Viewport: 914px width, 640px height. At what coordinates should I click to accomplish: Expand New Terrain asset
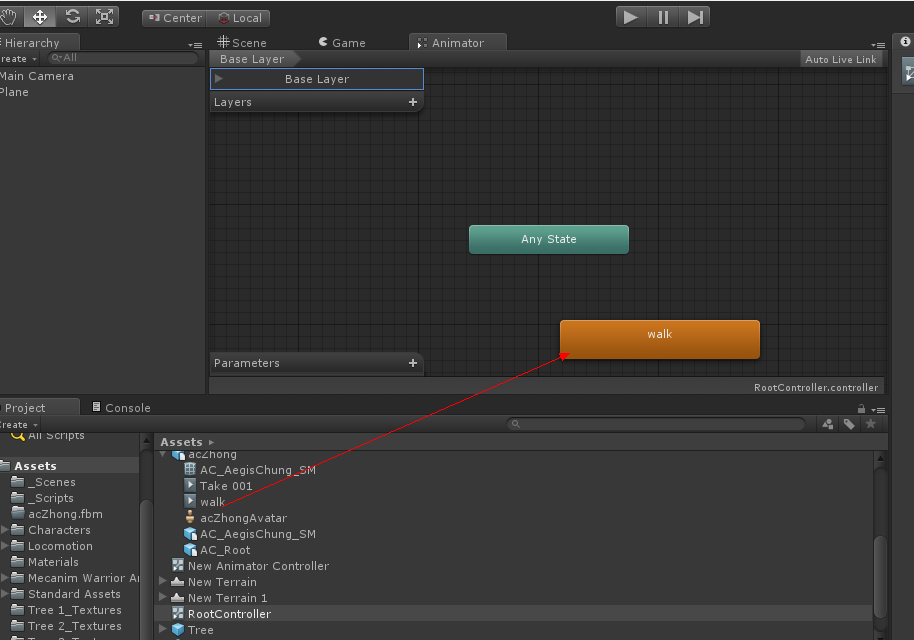point(163,581)
